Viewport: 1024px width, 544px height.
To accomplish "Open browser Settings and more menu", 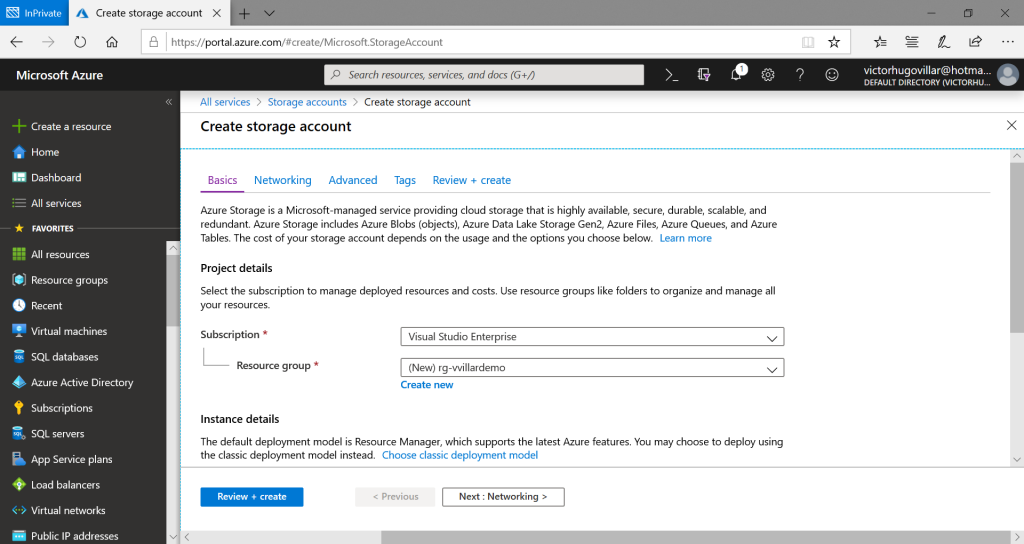I will (1008, 42).
